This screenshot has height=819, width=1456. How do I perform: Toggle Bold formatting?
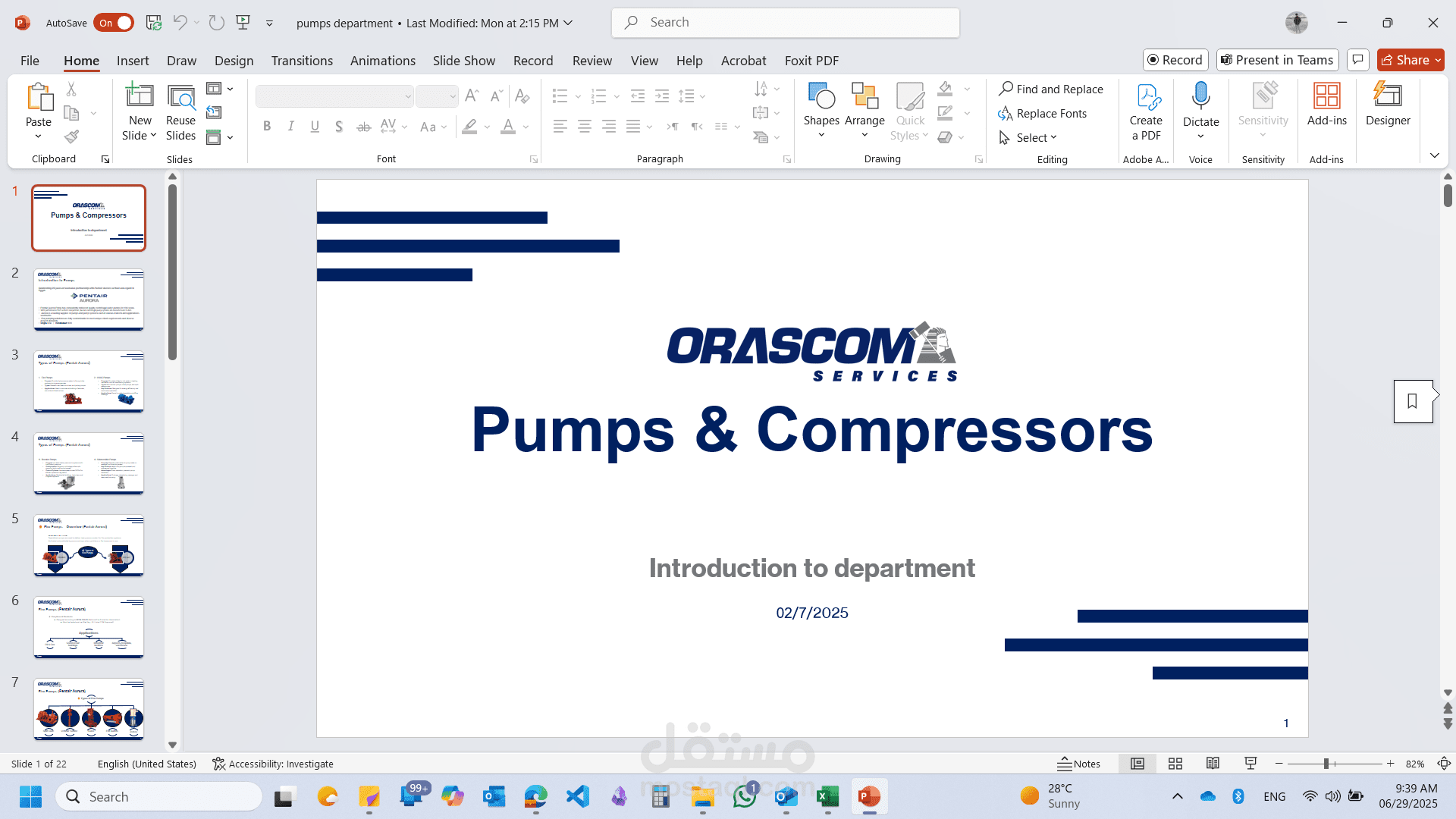267,127
